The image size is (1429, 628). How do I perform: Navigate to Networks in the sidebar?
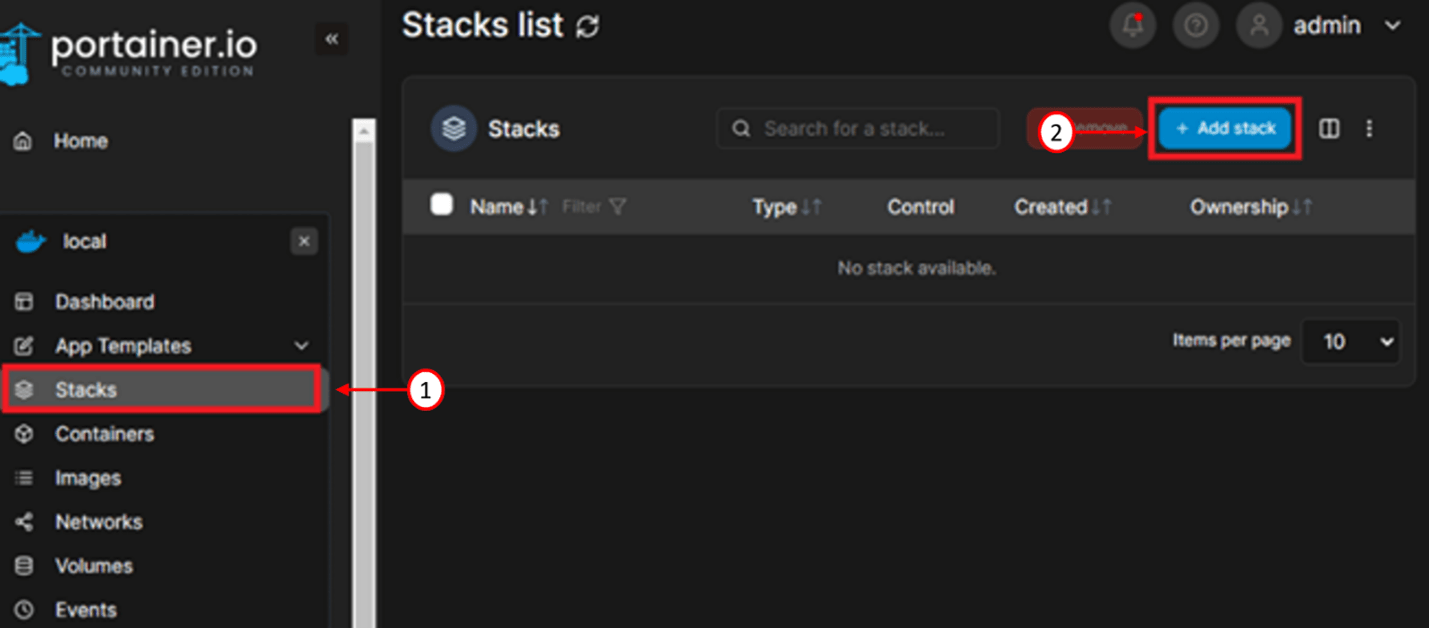tap(98, 522)
